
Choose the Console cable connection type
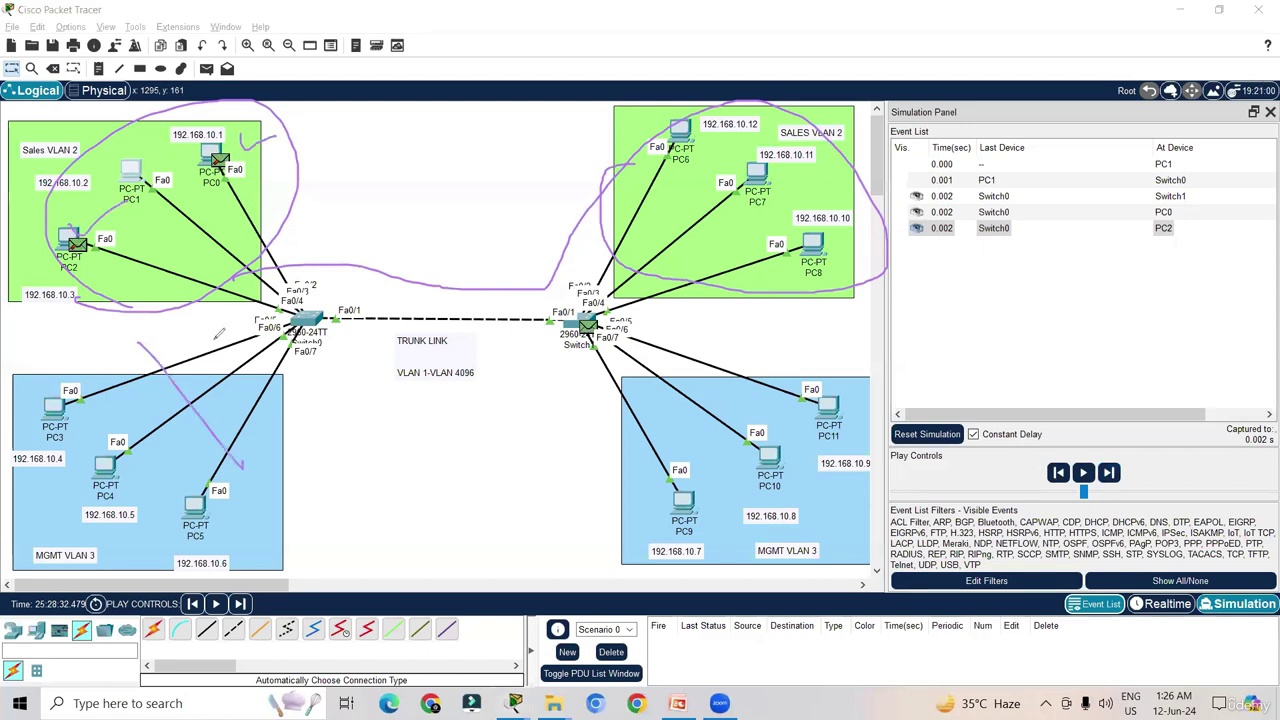click(x=180, y=629)
